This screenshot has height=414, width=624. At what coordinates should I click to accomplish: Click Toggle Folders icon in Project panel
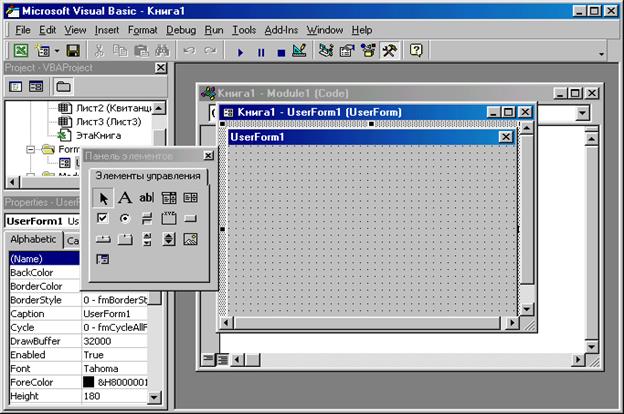coord(63,86)
